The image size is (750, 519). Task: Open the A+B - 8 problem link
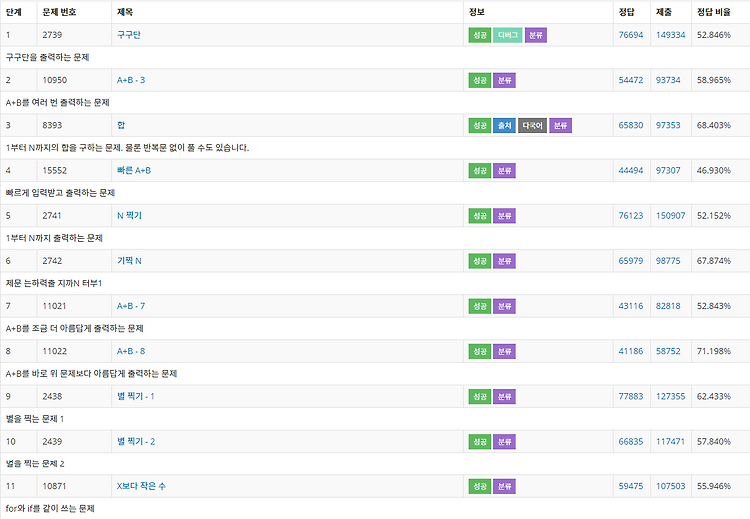[131, 351]
